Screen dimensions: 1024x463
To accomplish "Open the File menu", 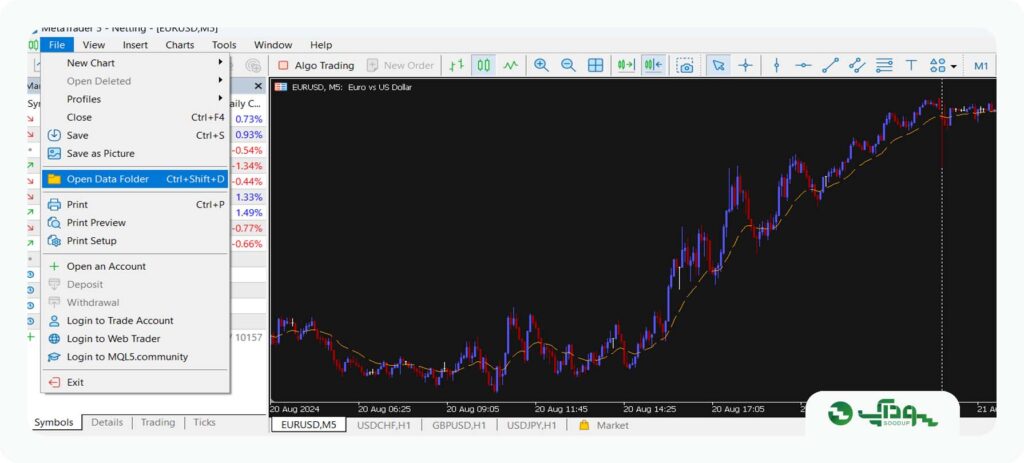I will tap(57, 45).
